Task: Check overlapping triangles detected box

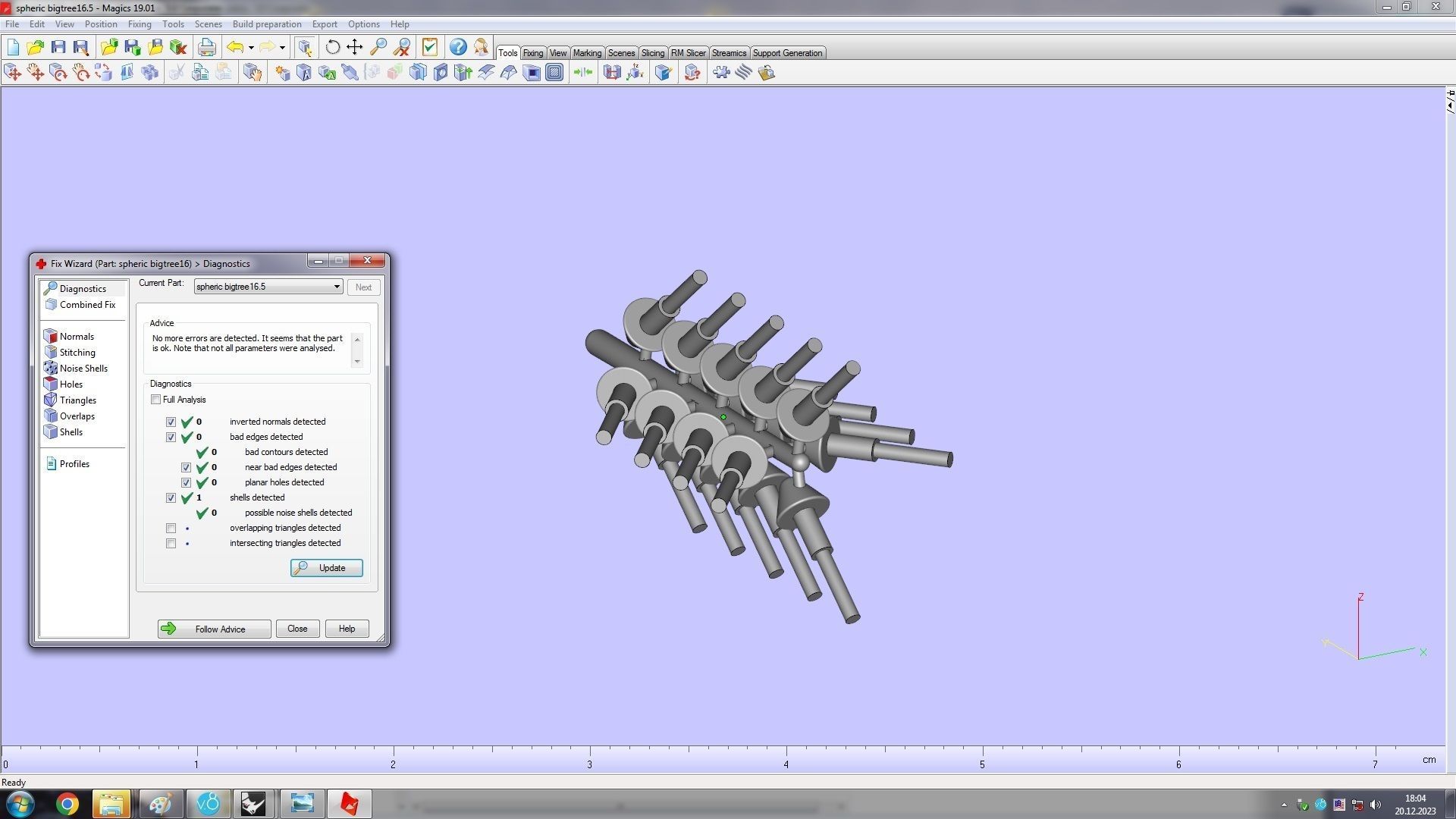Action: coord(171,529)
